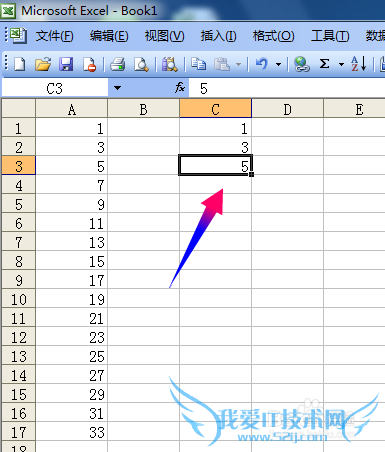This screenshot has height=452, width=385.
Task: Click cell A8 containing 15
Action: [x=72, y=261]
